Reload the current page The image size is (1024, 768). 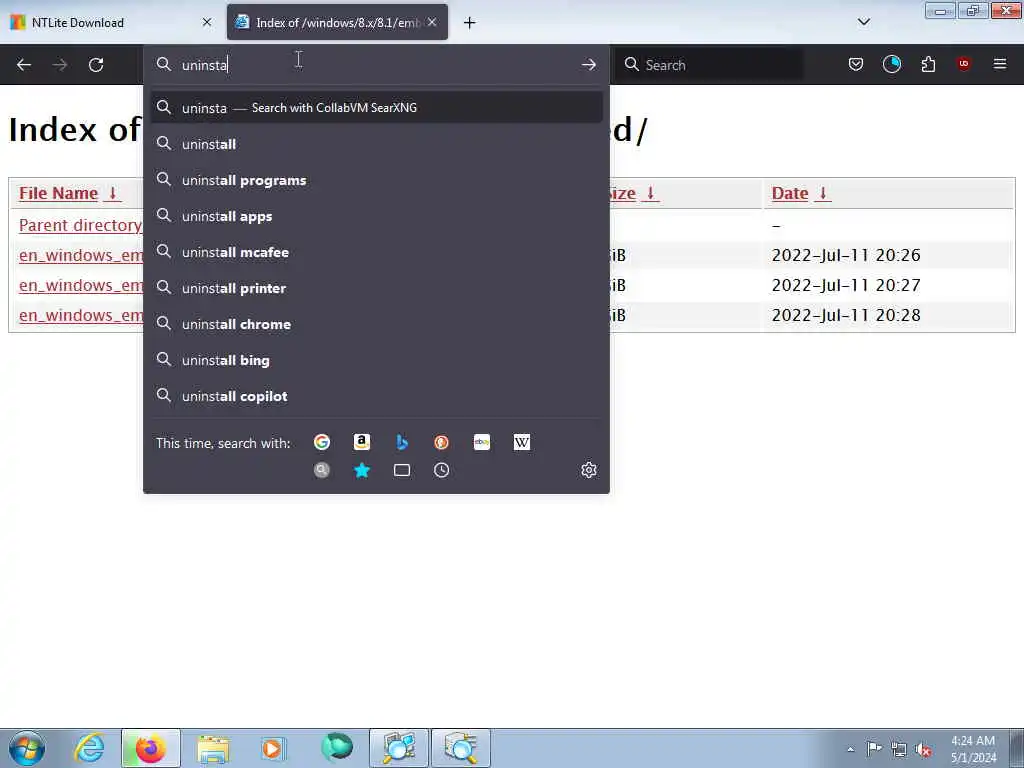coord(96,65)
